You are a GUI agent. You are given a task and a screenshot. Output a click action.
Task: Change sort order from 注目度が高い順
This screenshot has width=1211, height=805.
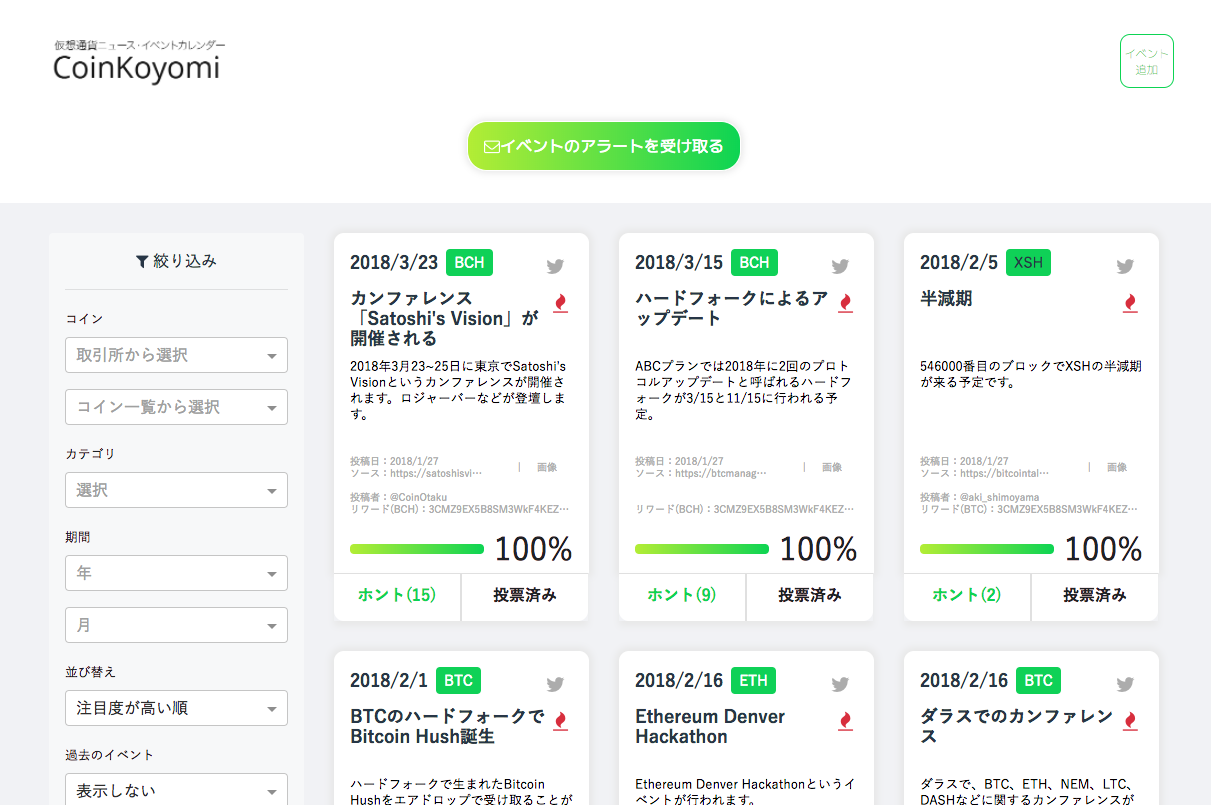pos(176,708)
